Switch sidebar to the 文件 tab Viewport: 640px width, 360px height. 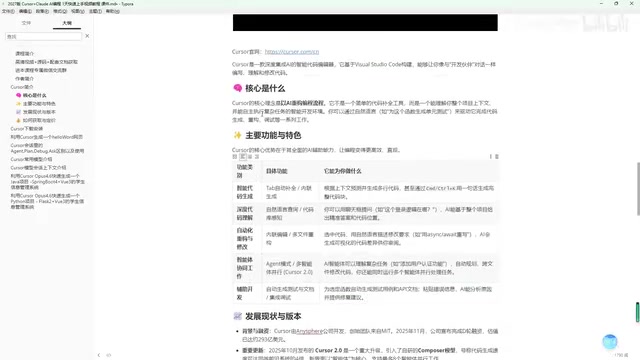click(26, 23)
